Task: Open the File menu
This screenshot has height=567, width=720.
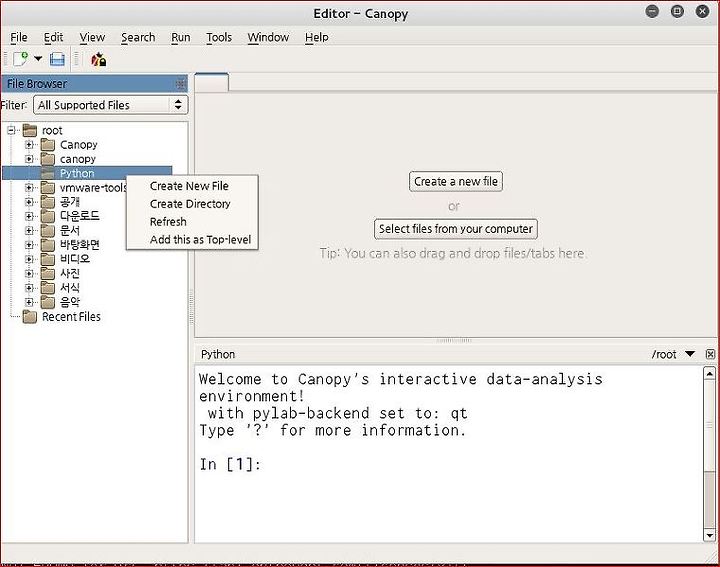Action: pyautogui.click(x=19, y=37)
